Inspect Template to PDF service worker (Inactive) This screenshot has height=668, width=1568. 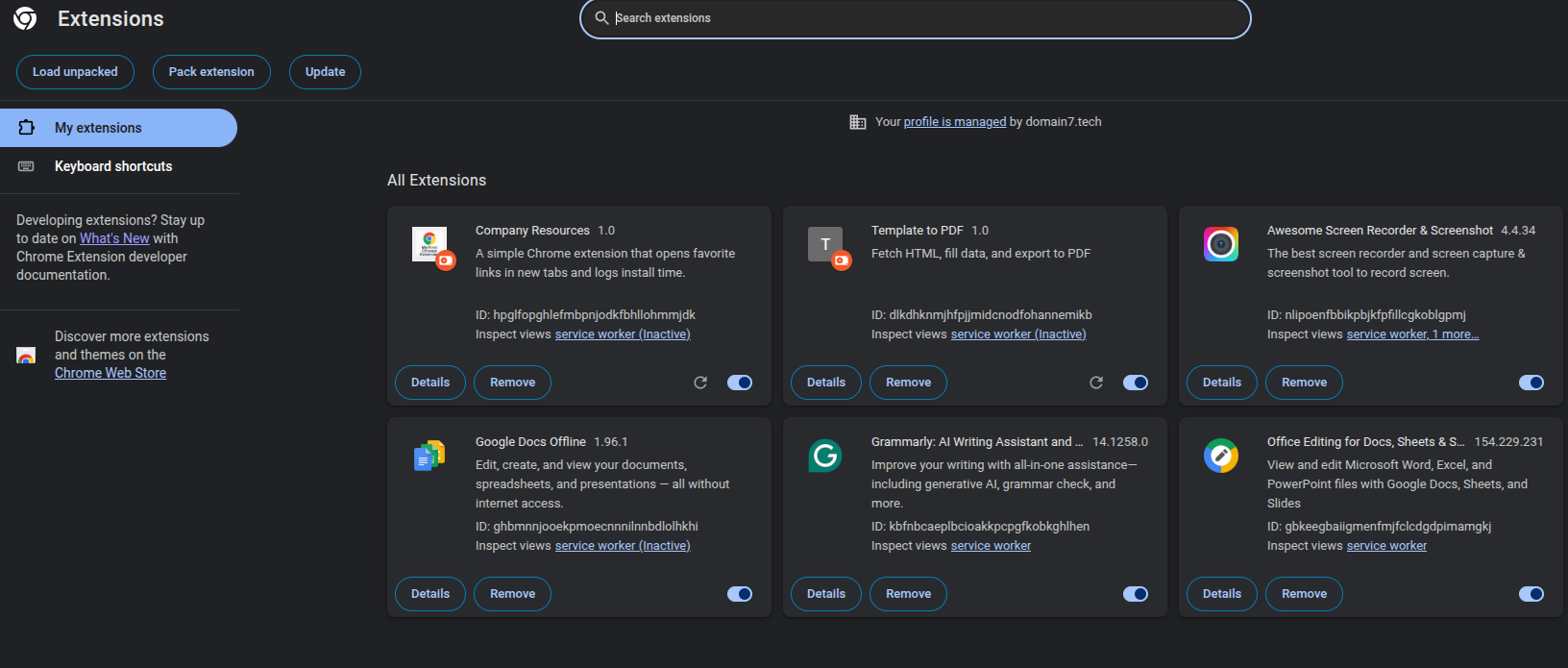tap(1018, 334)
